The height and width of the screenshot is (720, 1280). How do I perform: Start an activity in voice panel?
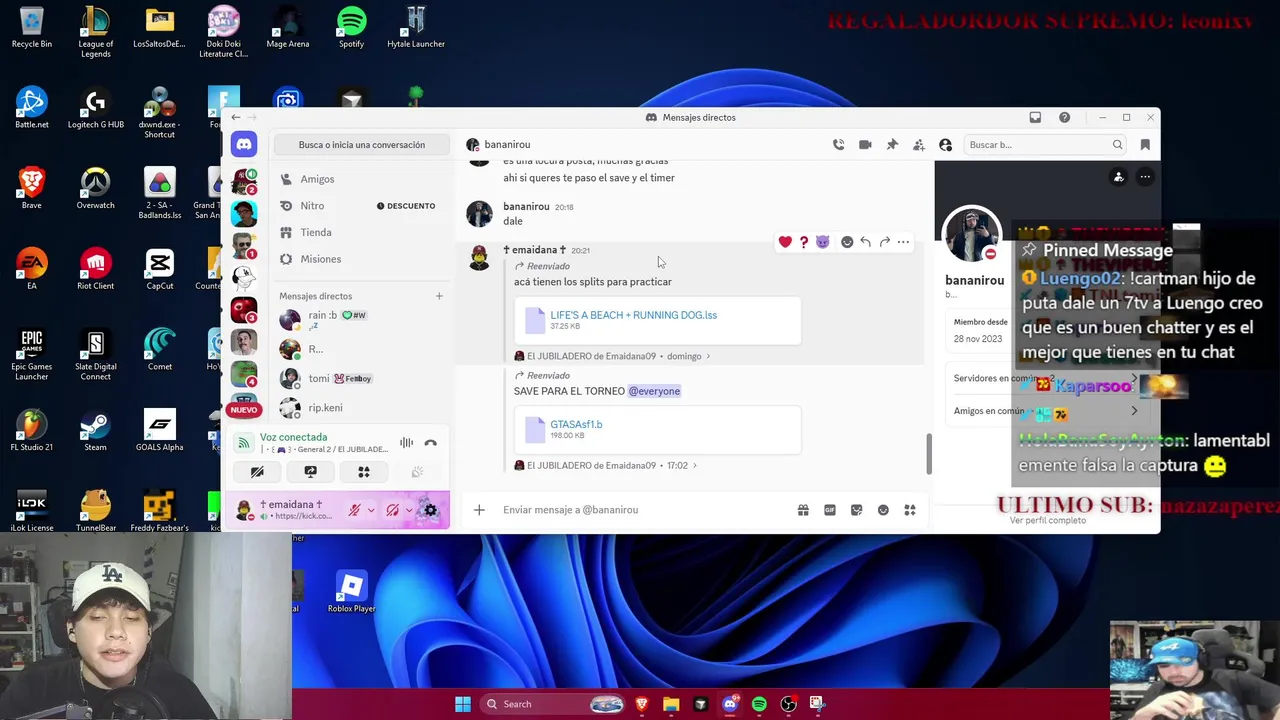point(364,472)
